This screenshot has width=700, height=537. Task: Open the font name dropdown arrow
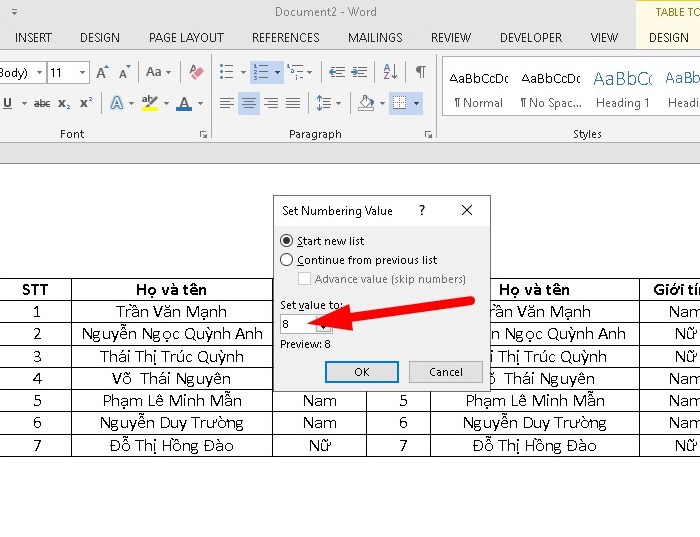click(39, 72)
